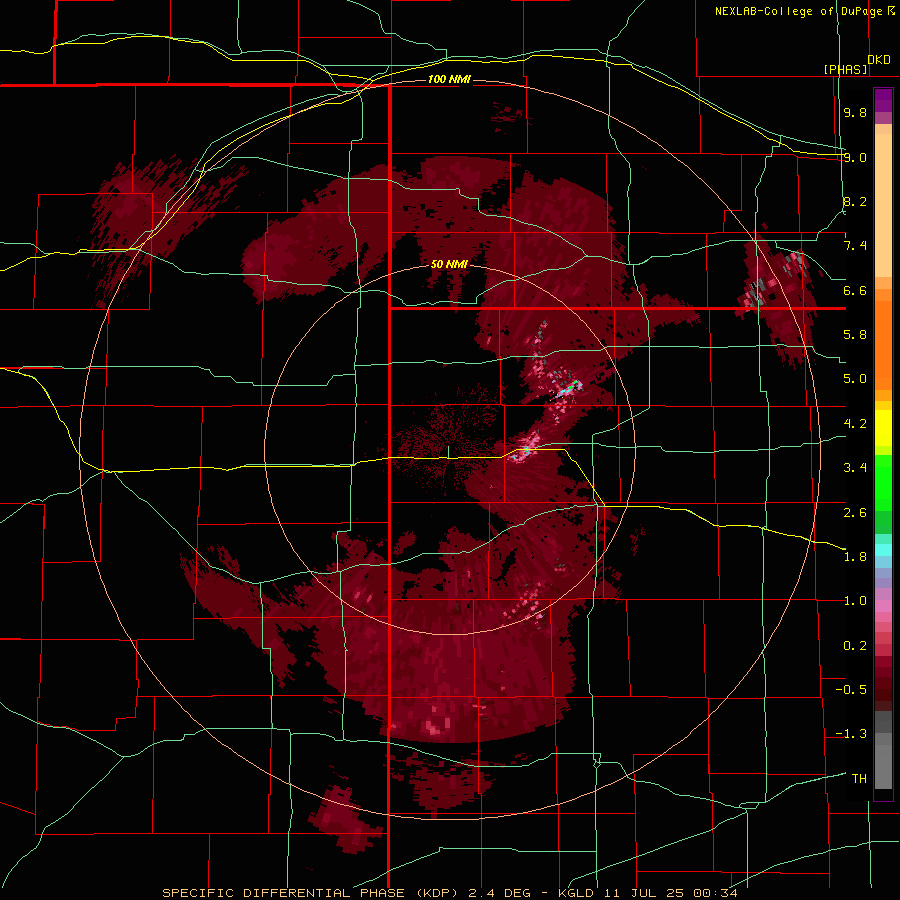The height and width of the screenshot is (900, 900).
Task: Click the 5.0 scale label
Action: [855, 379]
